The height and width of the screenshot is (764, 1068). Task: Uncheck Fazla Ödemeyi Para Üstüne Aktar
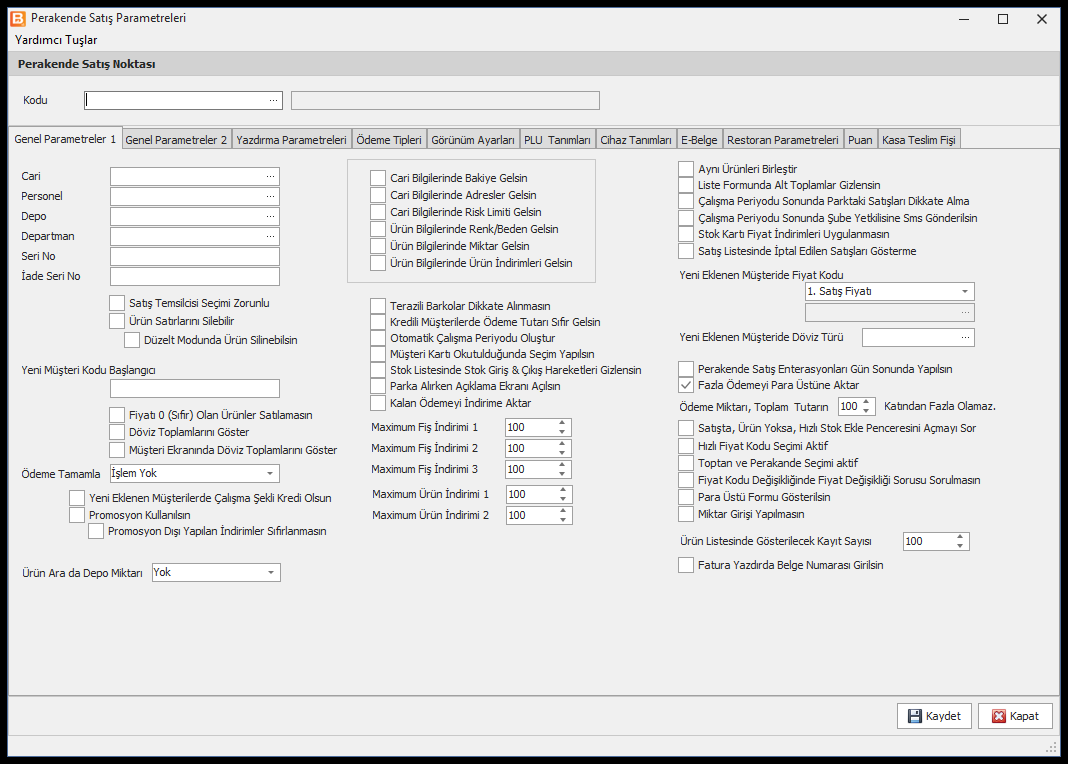click(x=686, y=385)
